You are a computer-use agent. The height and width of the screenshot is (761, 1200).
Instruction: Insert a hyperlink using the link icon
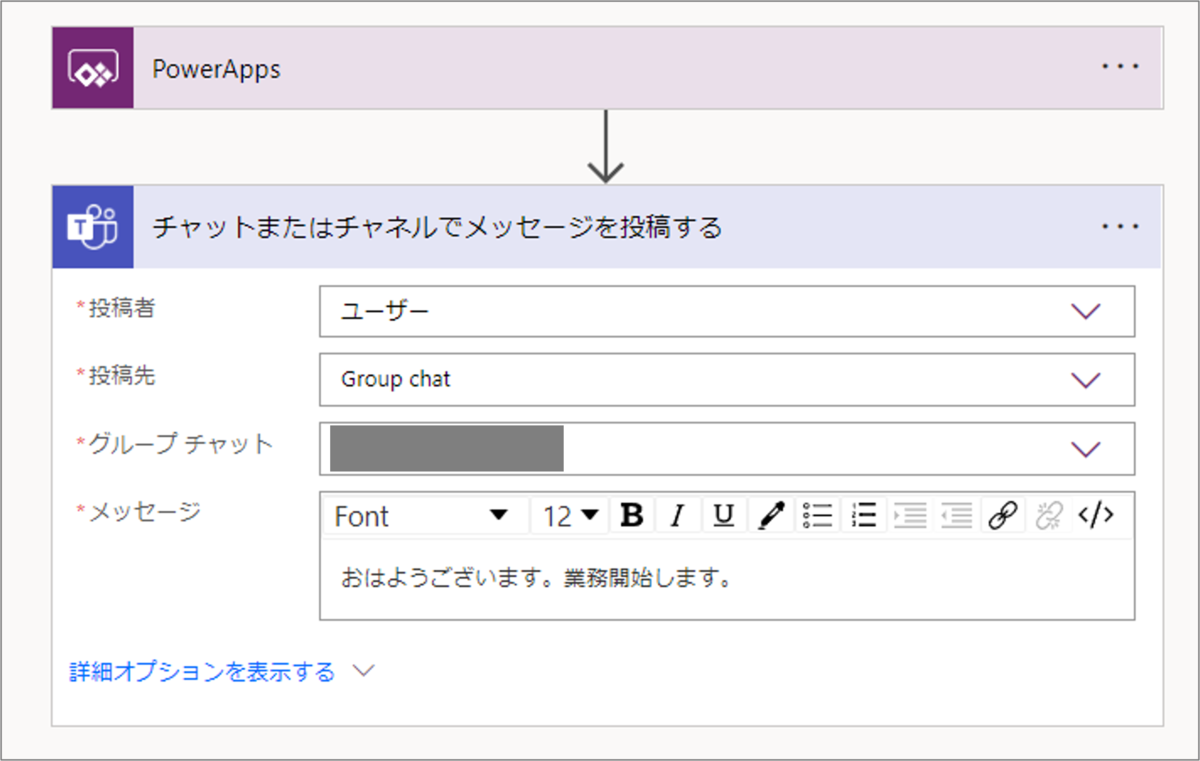(x=1002, y=516)
